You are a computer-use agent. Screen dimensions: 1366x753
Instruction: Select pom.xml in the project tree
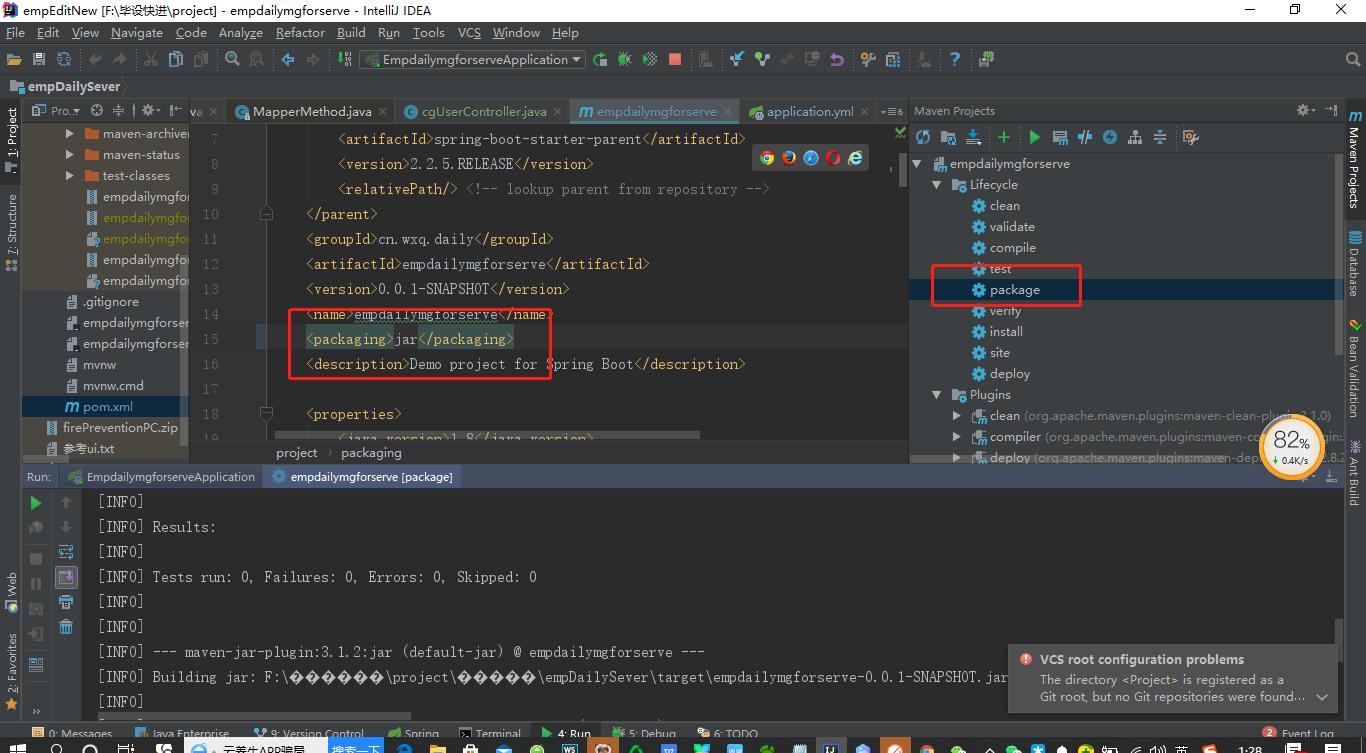(107, 407)
